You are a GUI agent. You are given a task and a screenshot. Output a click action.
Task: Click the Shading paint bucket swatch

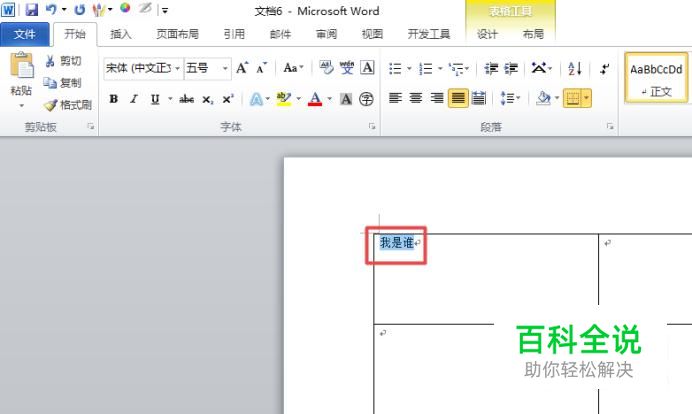(543, 98)
